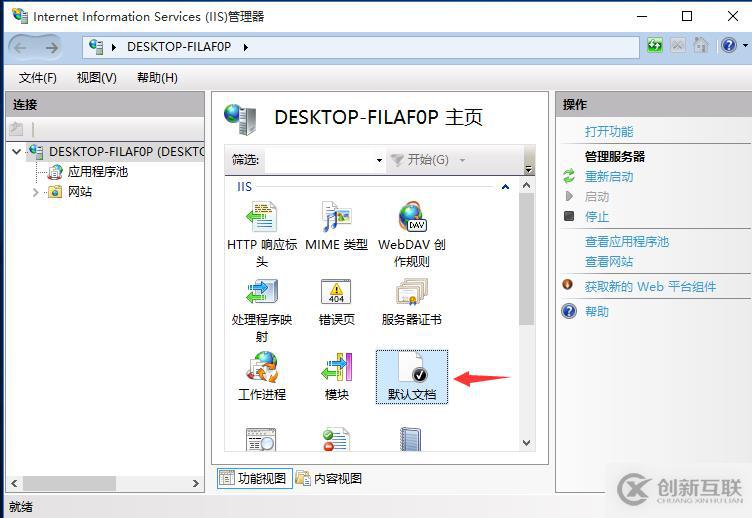Click the 查看网站 link
This screenshot has width=752, height=518.
tap(609, 261)
